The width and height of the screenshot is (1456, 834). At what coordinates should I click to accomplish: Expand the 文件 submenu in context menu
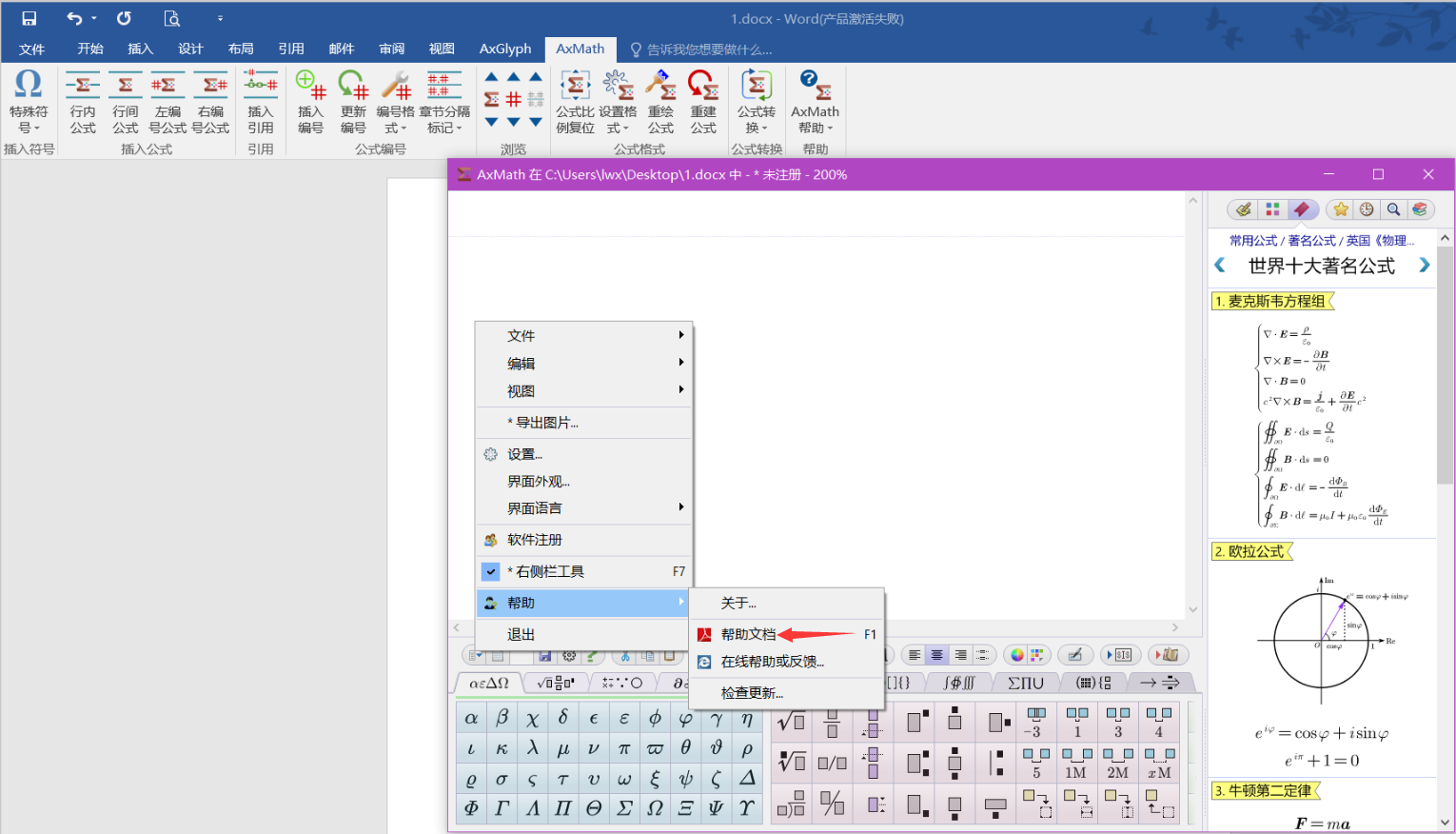coord(583,336)
